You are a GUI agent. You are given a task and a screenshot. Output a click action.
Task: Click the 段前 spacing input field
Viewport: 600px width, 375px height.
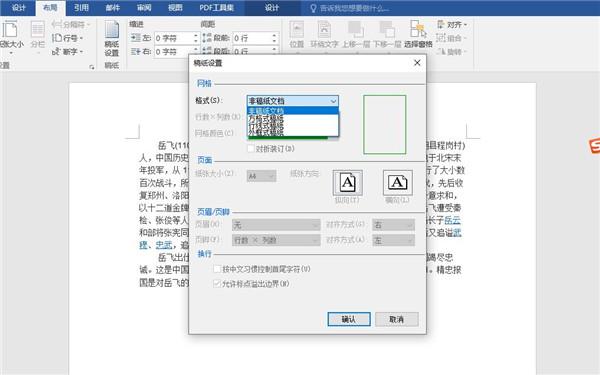(x=251, y=38)
